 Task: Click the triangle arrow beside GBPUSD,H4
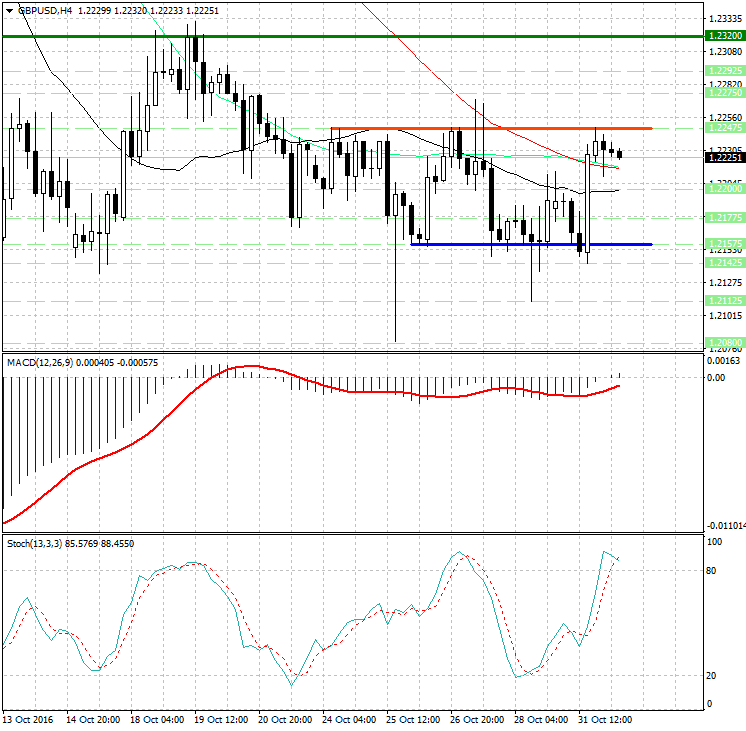(8, 9)
